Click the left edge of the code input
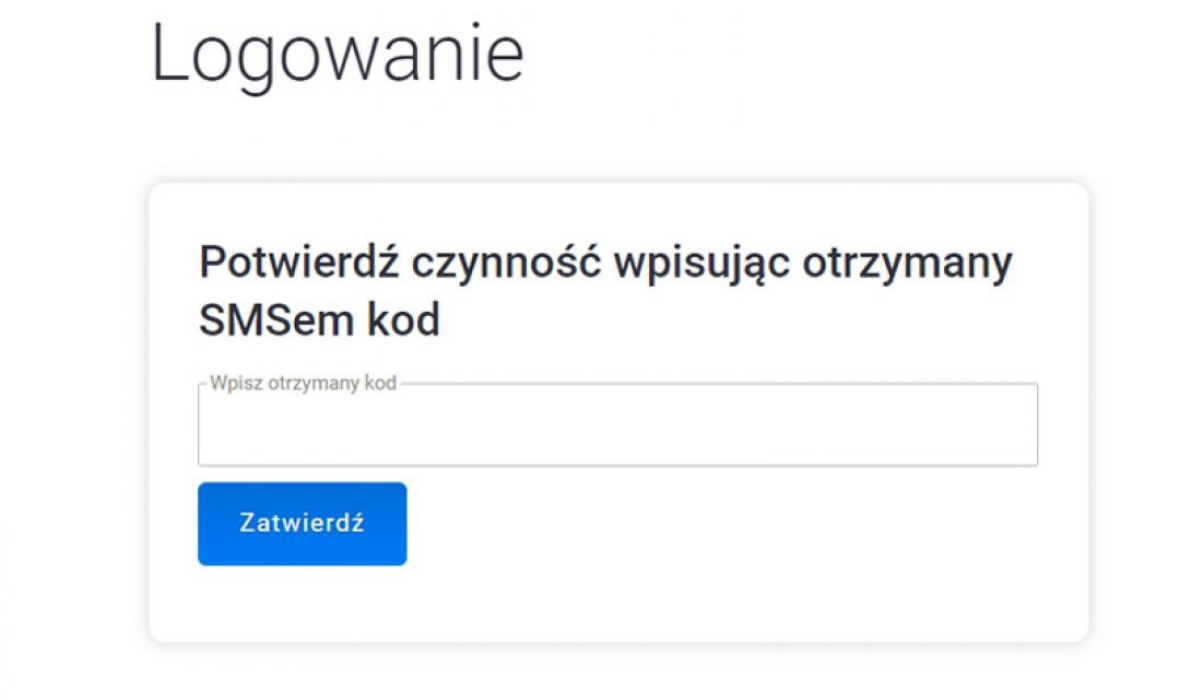 coord(212,428)
